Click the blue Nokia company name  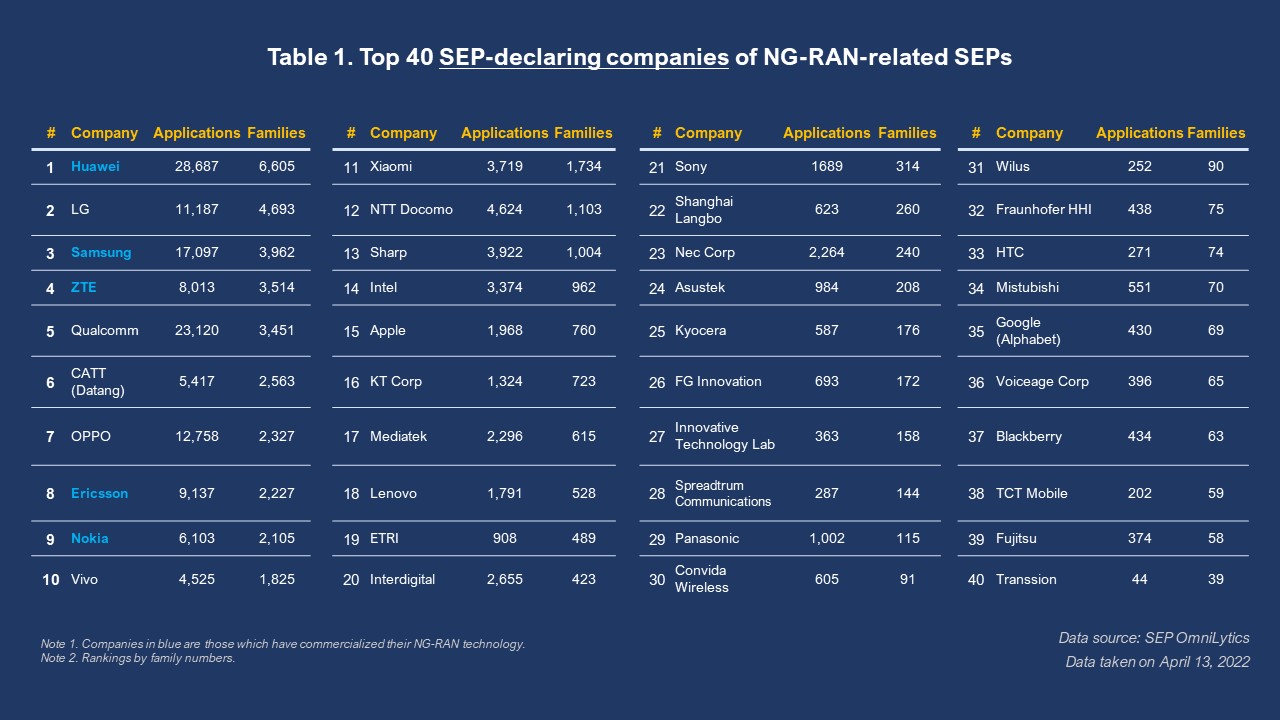[90, 539]
